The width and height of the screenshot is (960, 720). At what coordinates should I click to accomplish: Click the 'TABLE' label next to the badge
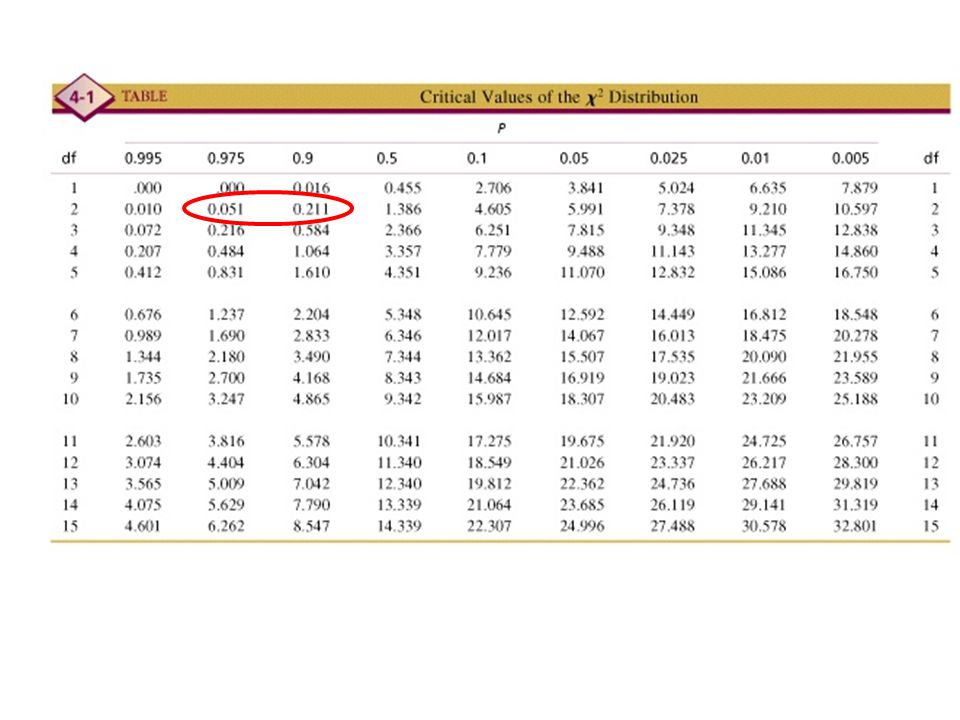click(144, 96)
